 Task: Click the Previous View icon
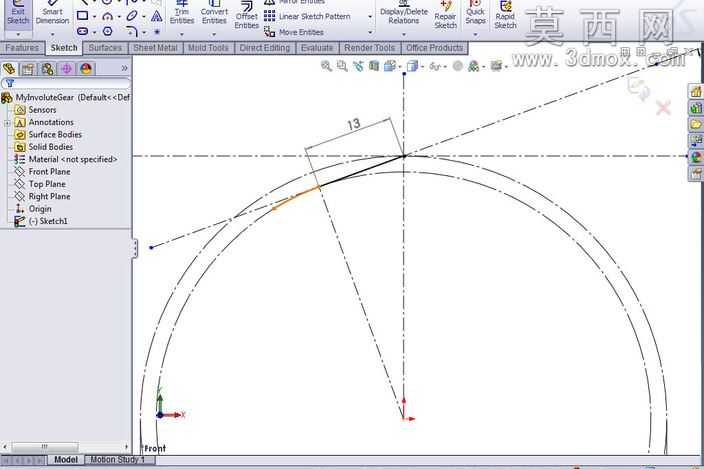click(x=358, y=66)
